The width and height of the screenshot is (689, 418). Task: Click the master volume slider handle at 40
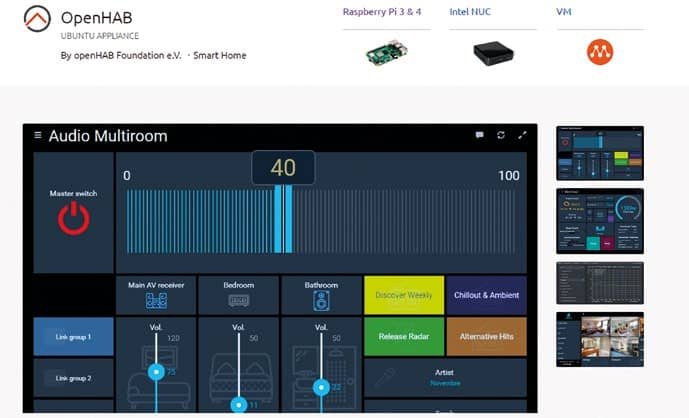(x=283, y=219)
